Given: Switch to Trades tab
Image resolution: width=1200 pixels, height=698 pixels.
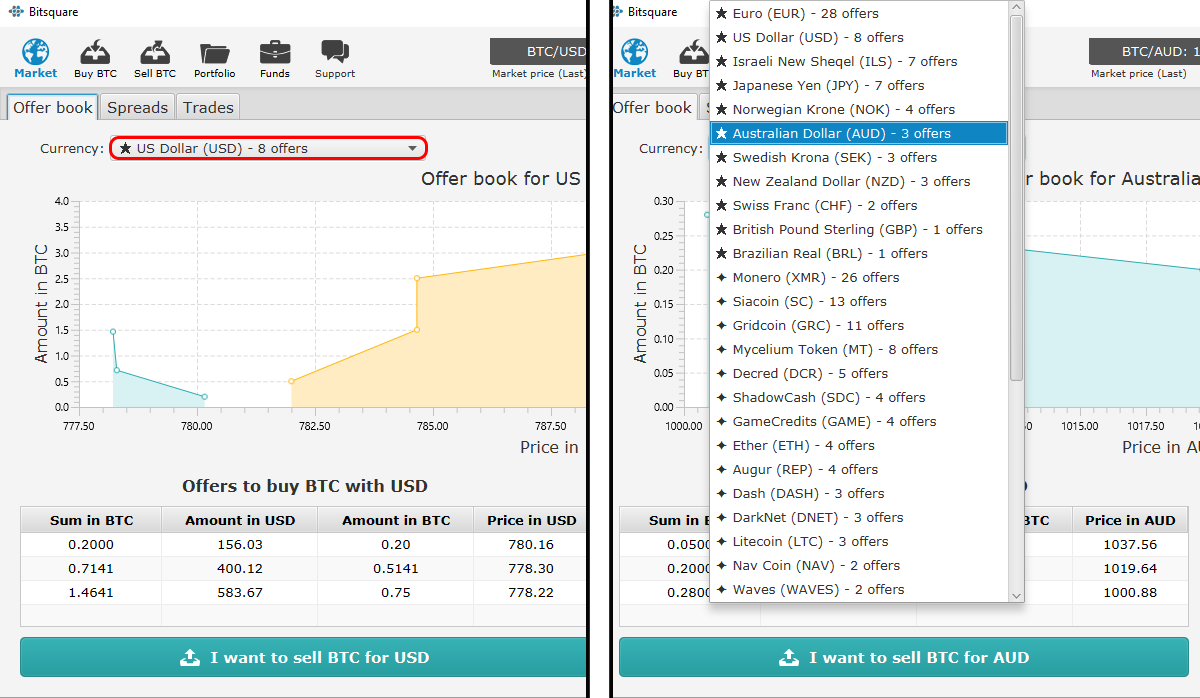Looking at the screenshot, I should 208,107.
